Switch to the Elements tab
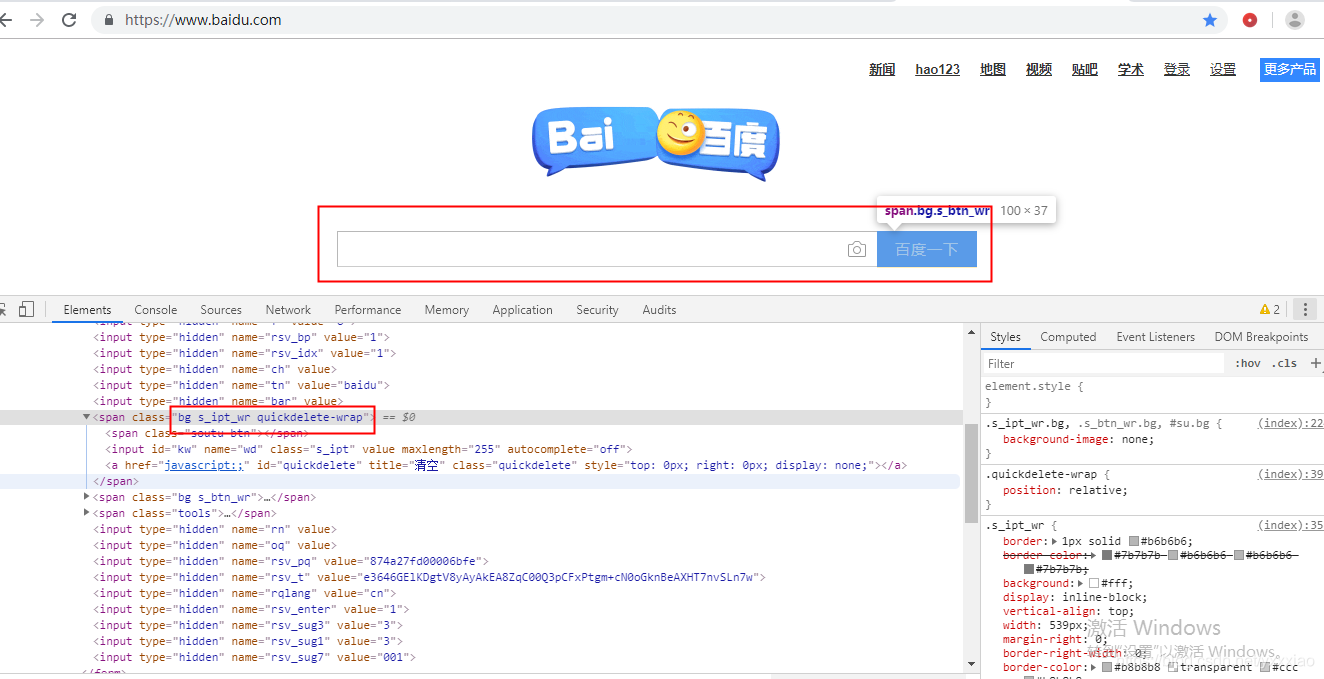 (87, 310)
